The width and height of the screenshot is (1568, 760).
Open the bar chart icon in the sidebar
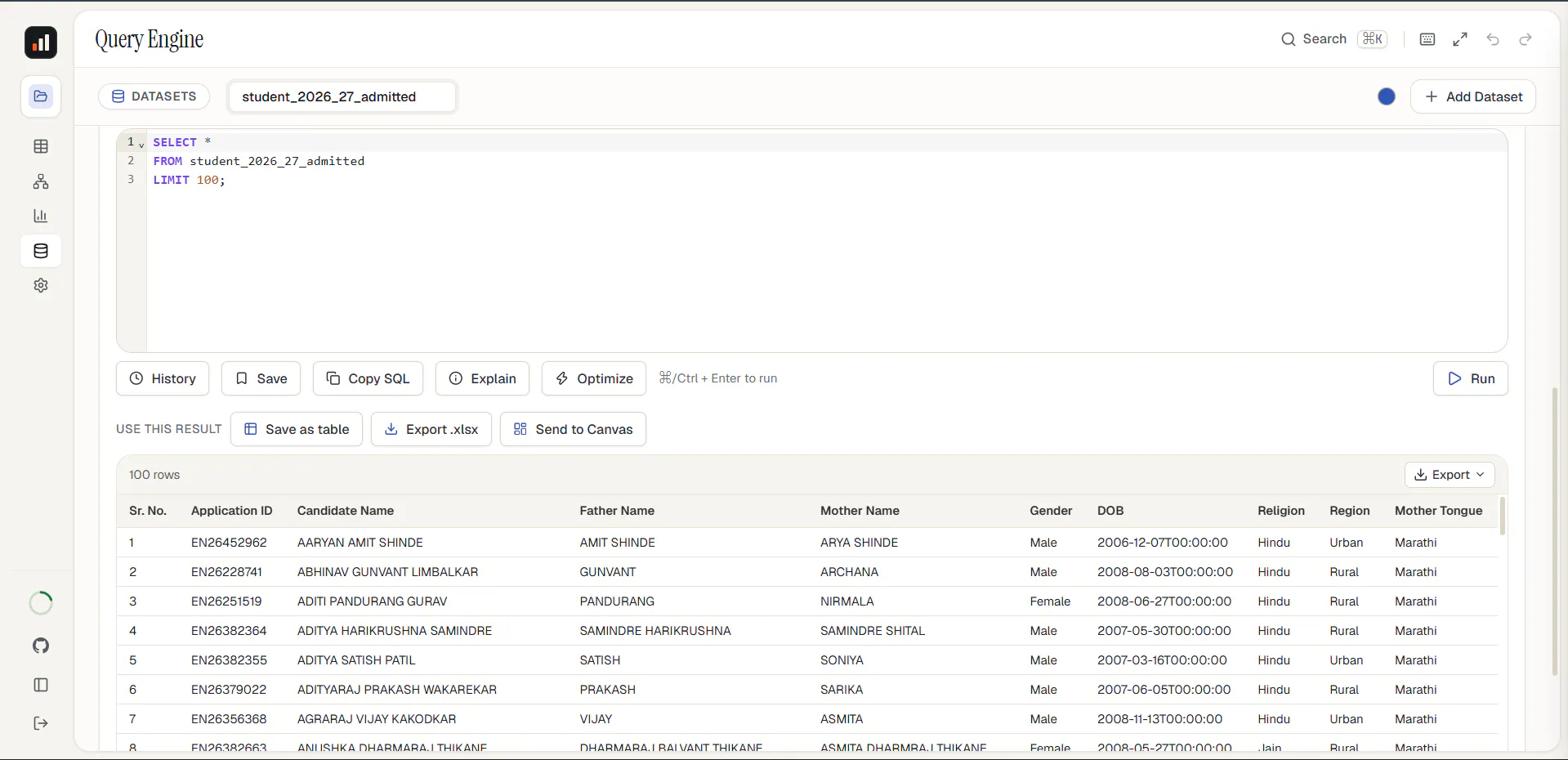pos(41,216)
